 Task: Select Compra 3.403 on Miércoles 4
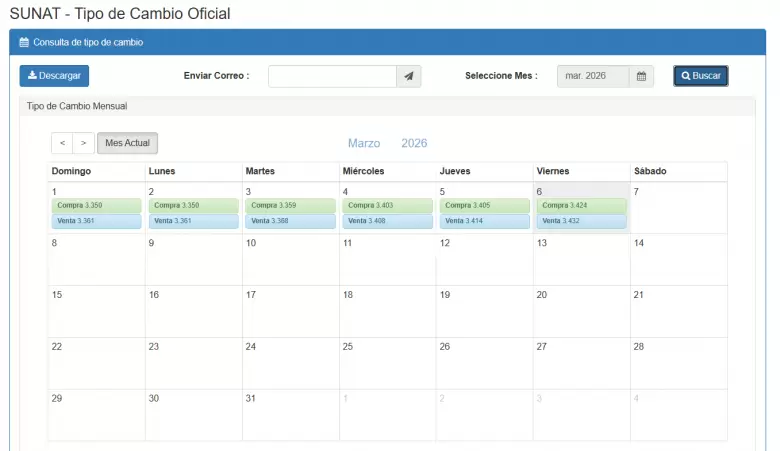pyautogui.click(x=388, y=205)
